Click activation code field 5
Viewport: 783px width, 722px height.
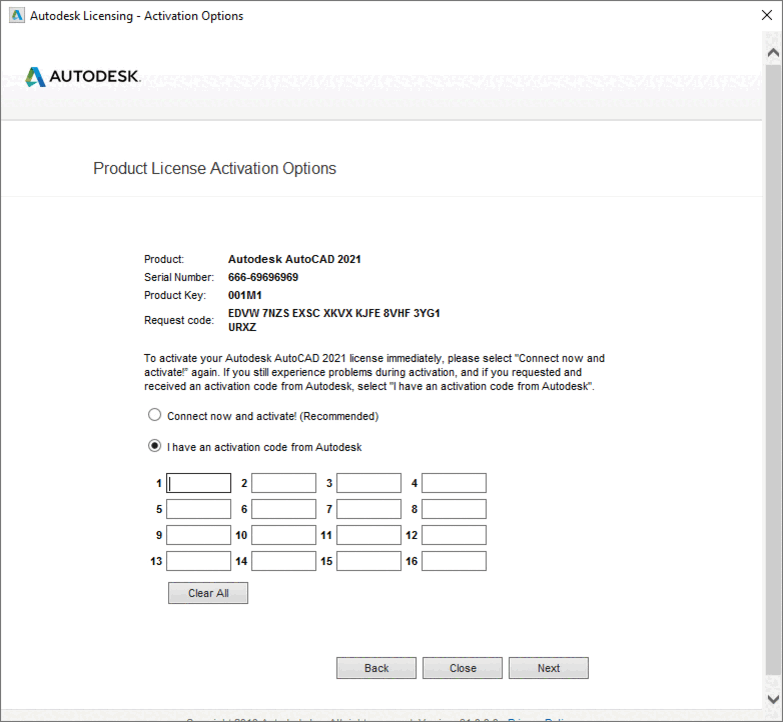click(x=199, y=509)
